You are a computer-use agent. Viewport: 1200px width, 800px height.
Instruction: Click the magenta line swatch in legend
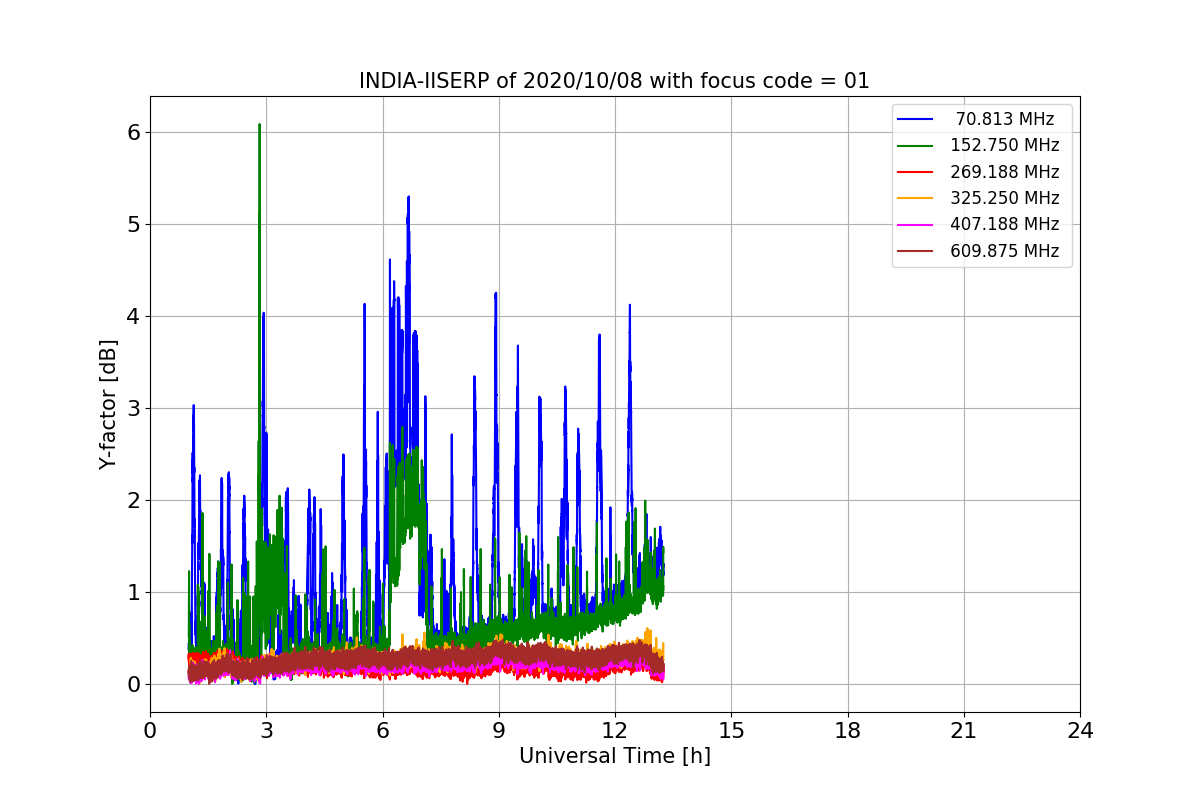pos(915,225)
